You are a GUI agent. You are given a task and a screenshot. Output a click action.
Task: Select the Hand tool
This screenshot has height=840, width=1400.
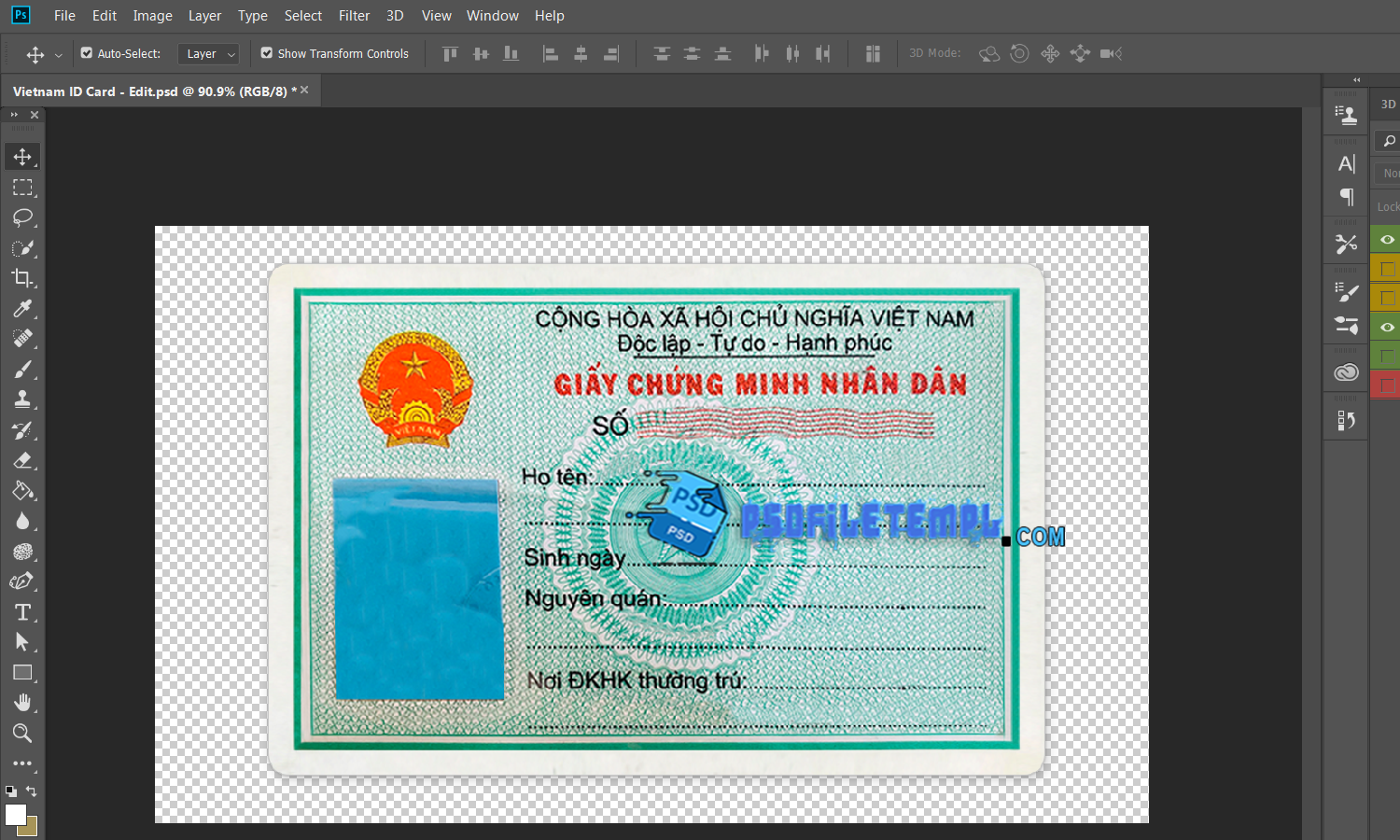(22, 703)
